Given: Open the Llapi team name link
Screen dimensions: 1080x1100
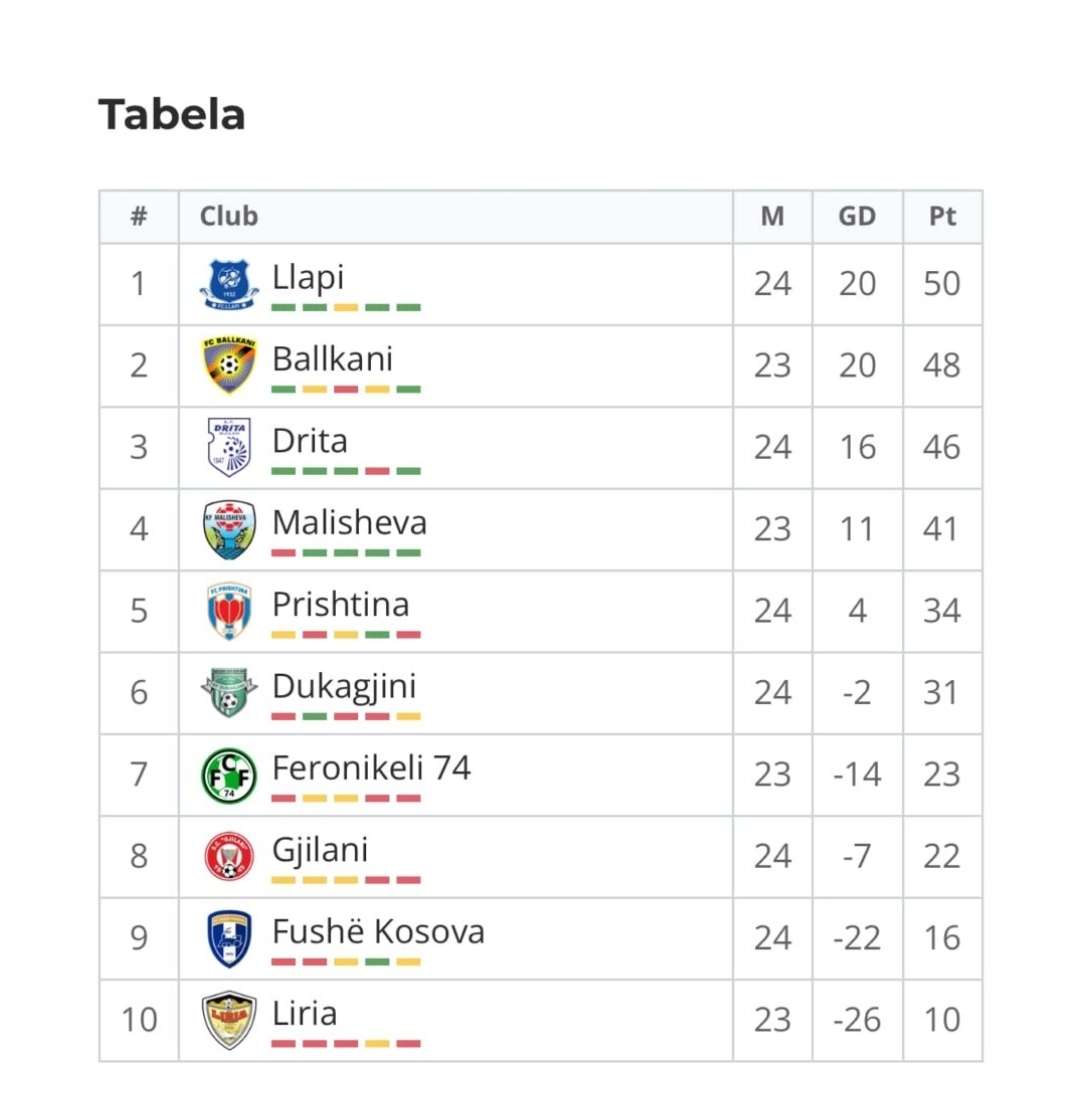Looking at the screenshot, I should (x=308, y=278).
